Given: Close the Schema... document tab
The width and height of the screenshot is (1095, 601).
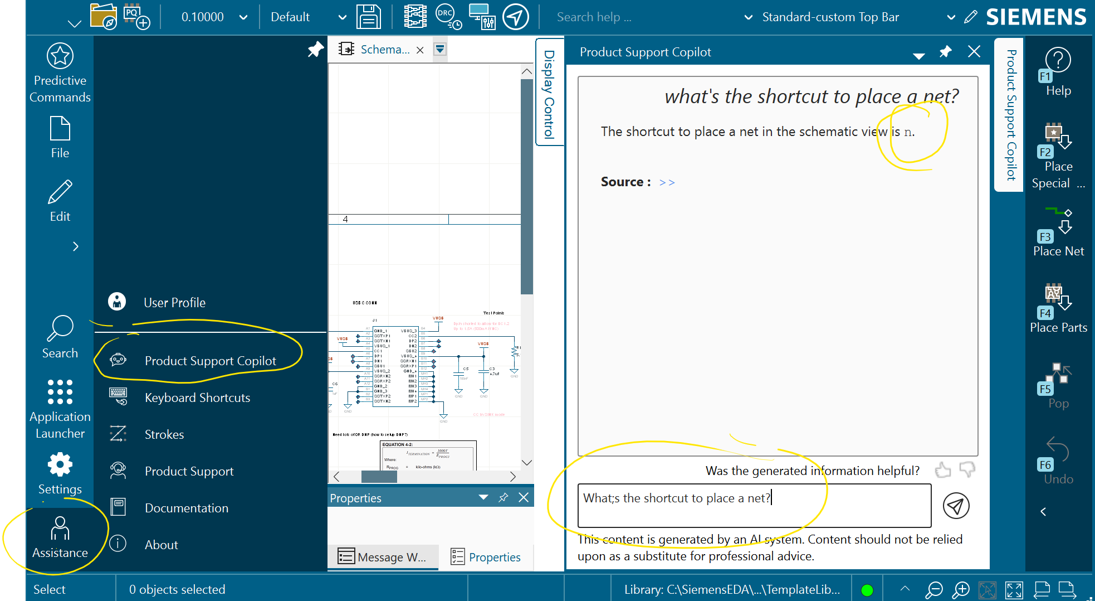Looking at the screenshot, I should point(420,50).
